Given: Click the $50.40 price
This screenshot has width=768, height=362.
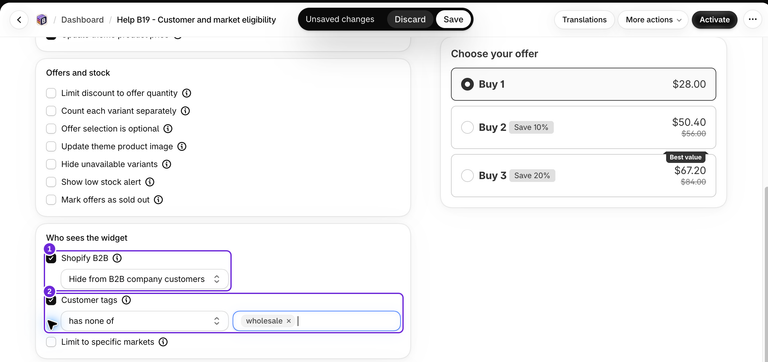Looking at the screenshot, I should point(689,122).
